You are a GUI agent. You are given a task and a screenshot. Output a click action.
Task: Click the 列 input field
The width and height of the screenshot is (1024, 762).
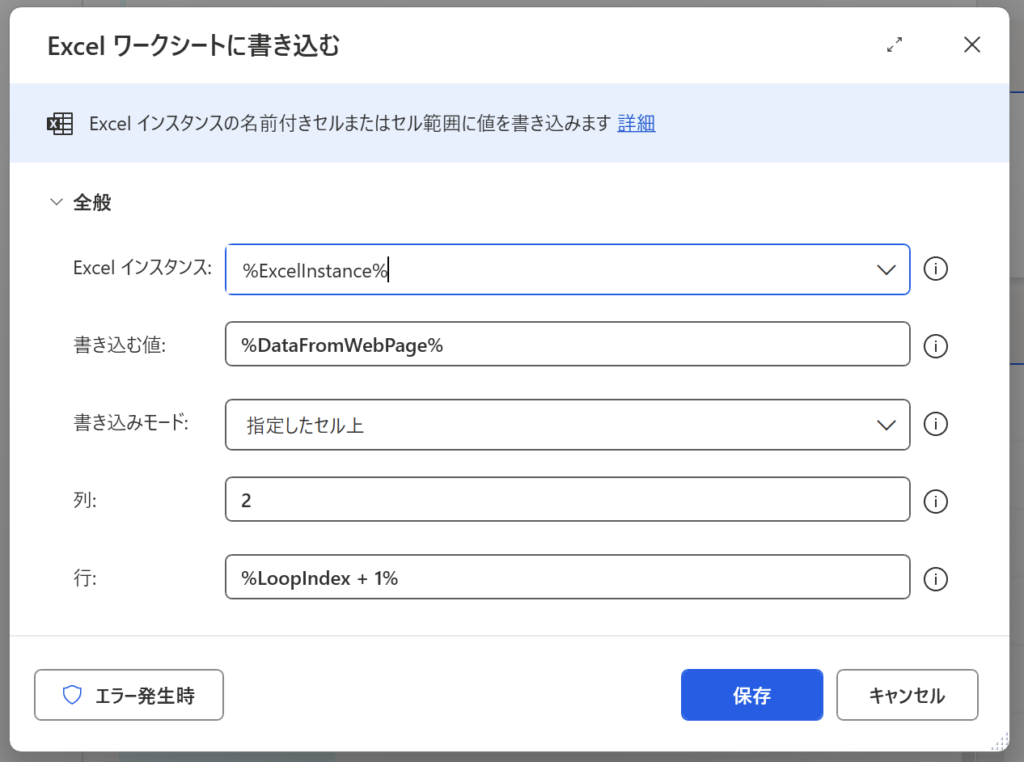tap(567, 500)
